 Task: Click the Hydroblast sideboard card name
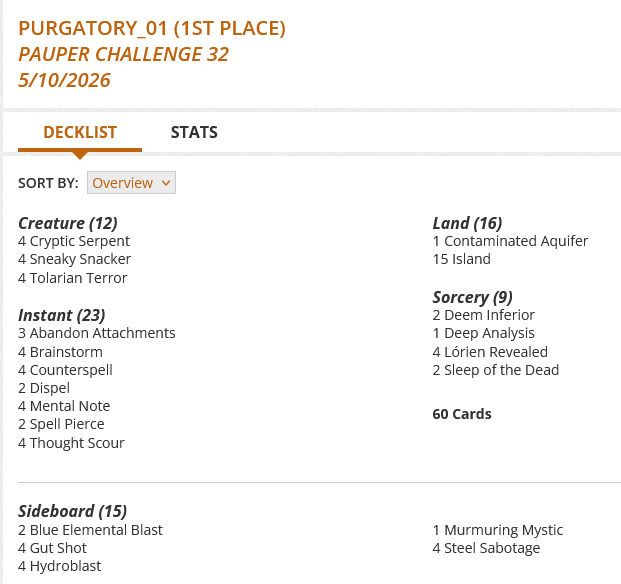(x=65, y=566)
